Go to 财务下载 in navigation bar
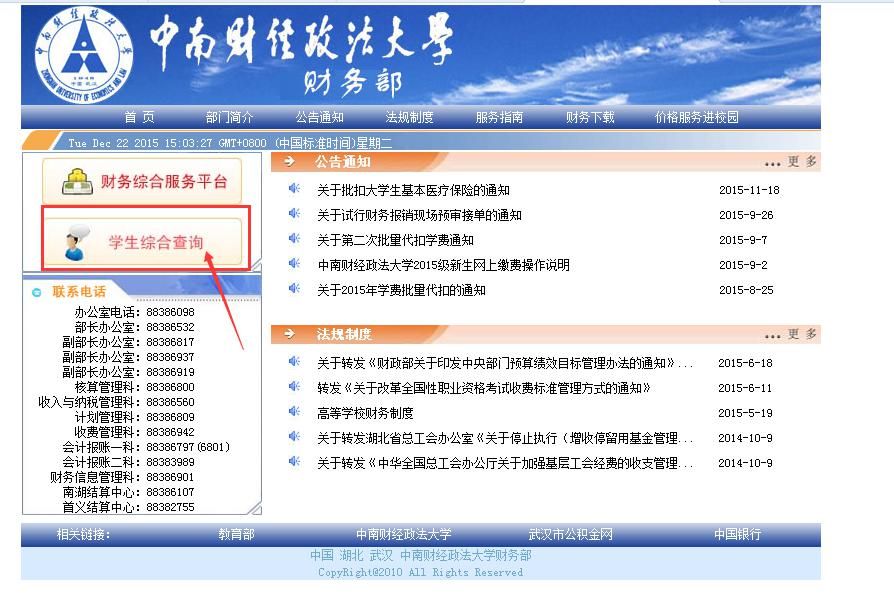 590,117
